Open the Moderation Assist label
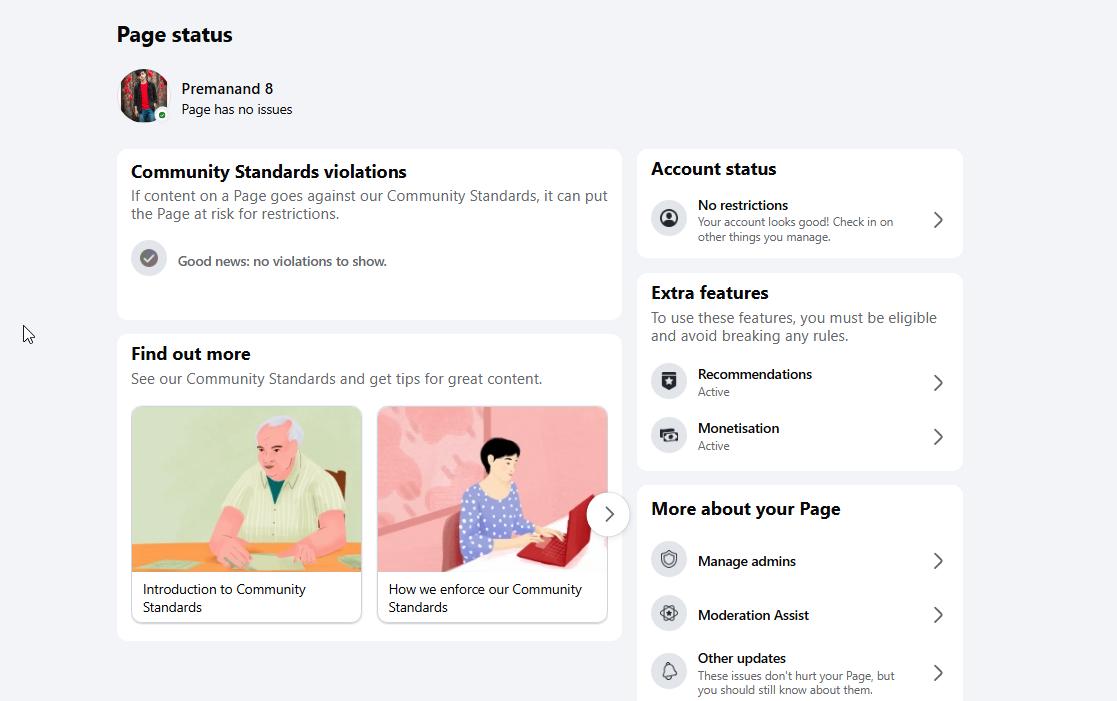This screenshot has width=1117, height=701. tap(753, 615)
